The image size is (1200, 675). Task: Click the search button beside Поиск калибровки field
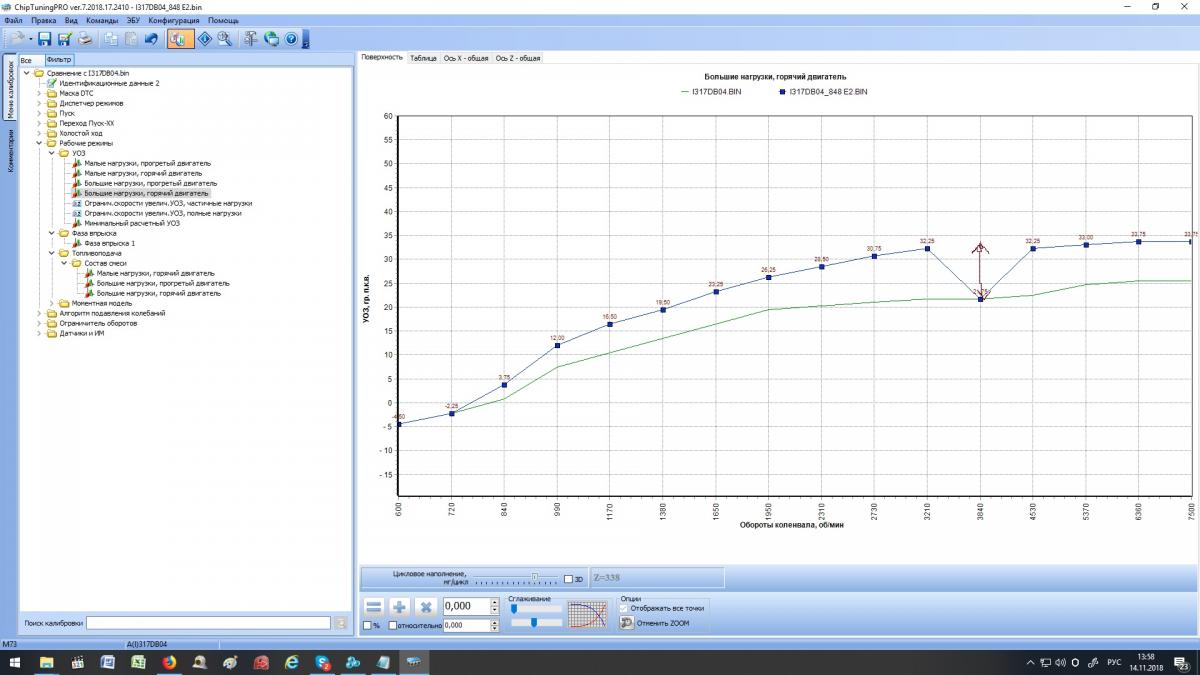[x=340, y=623]
